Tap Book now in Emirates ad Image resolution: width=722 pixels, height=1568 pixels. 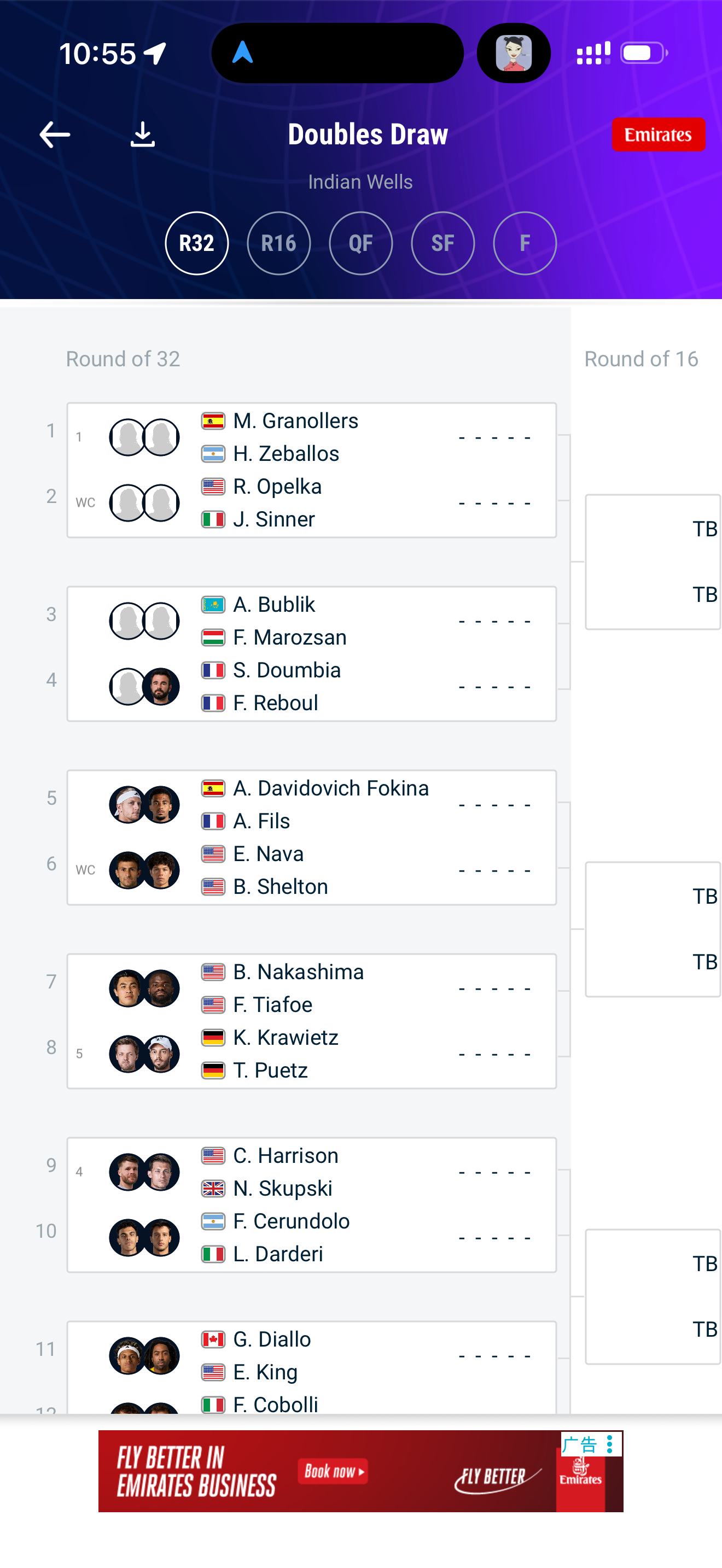333,1471
